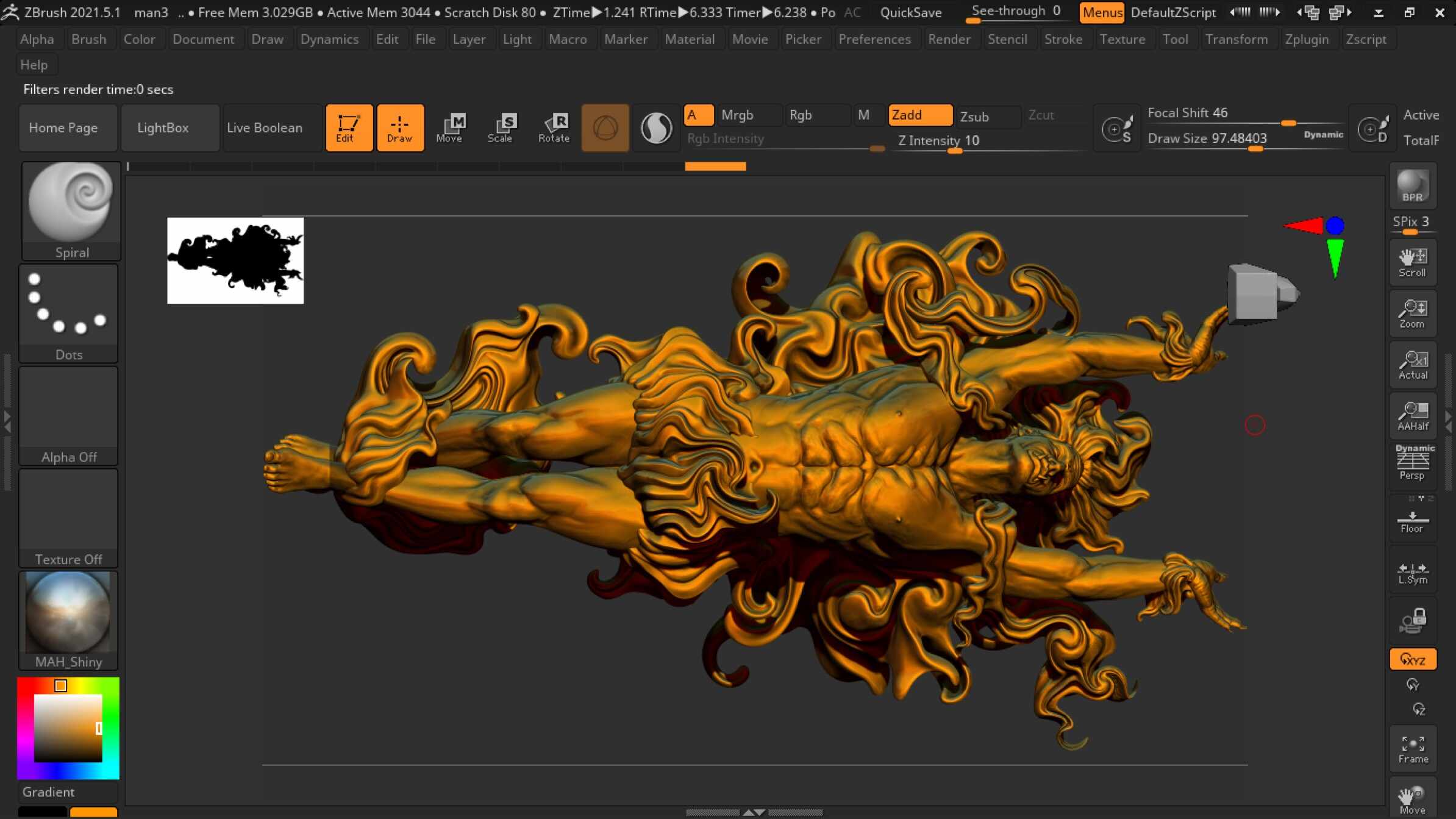Click the ZBrush logo icon
Image resolution: width=1456 pixels, height=819 pixels.
(x=10, y=12)
